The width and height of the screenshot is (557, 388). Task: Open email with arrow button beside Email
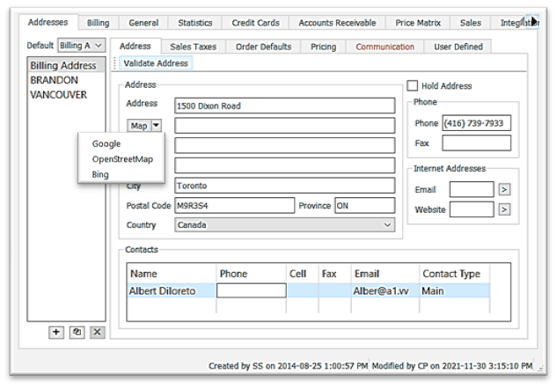tap(504, 189)
